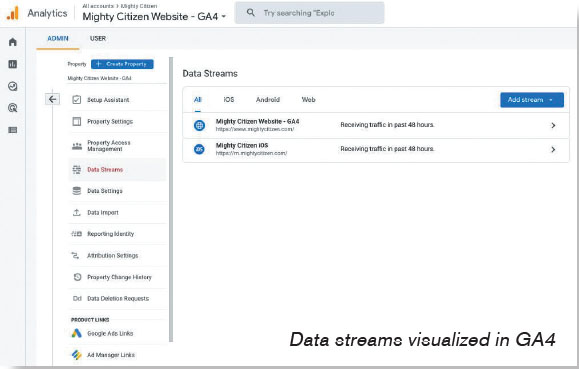579x369 pixels.
Task: Open the Reports bar chart icon
Action: 13,64
